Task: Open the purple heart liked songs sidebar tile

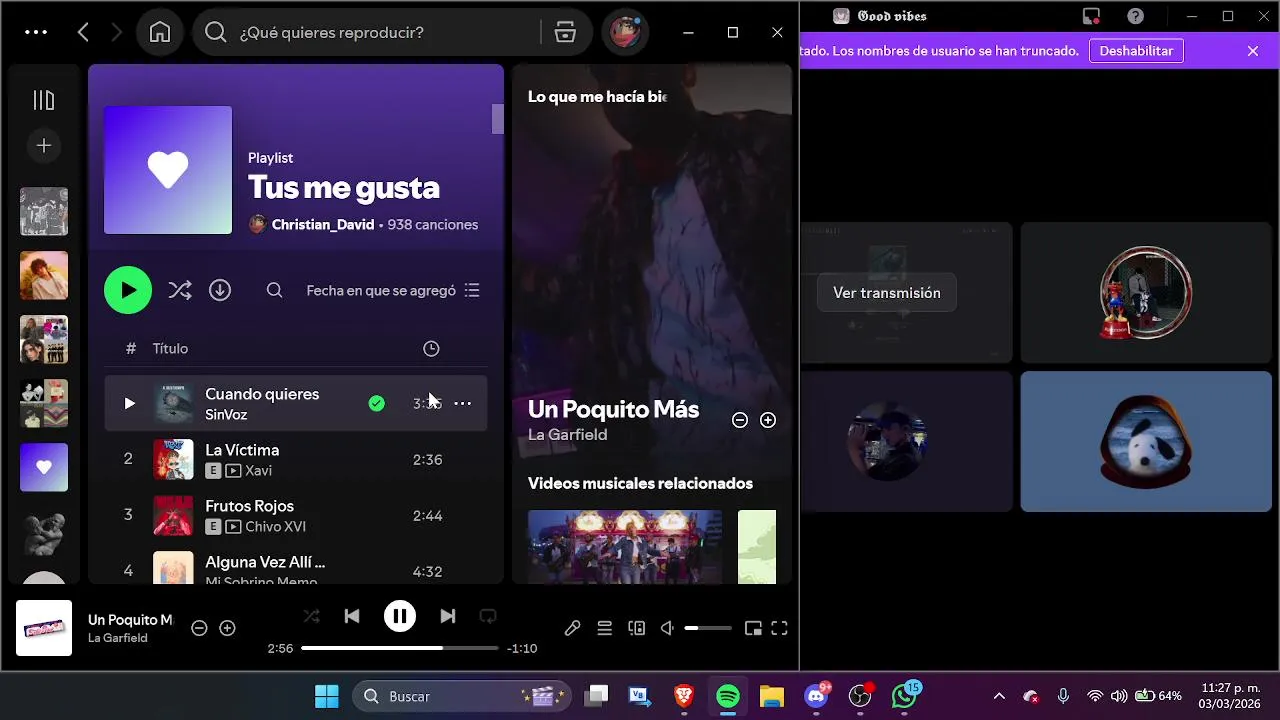Action: coord(44,467)
